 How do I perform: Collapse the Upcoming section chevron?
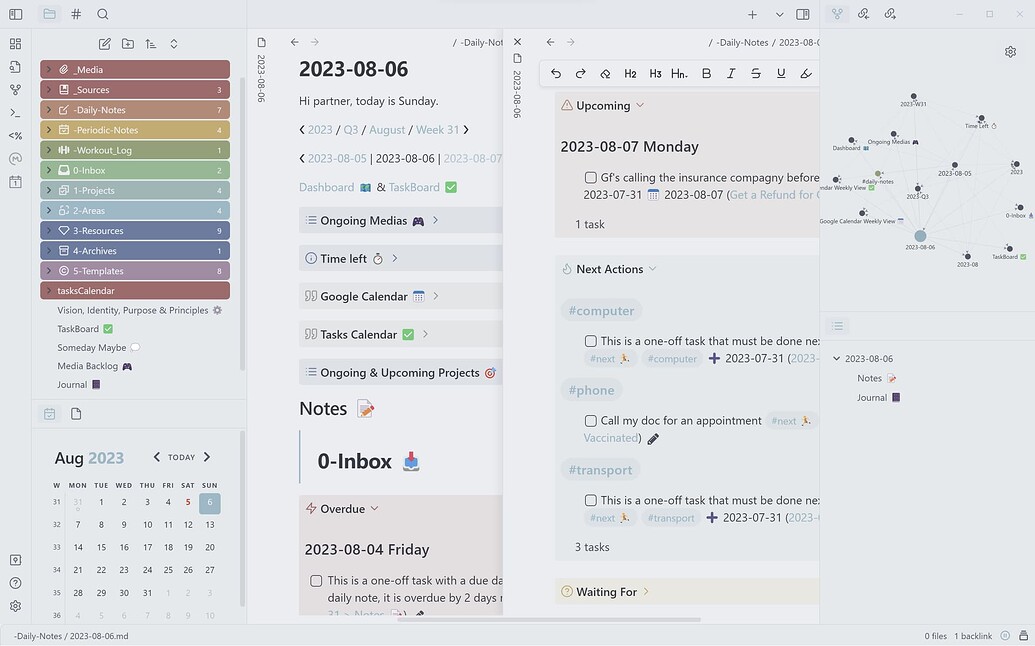pos(639,105)
